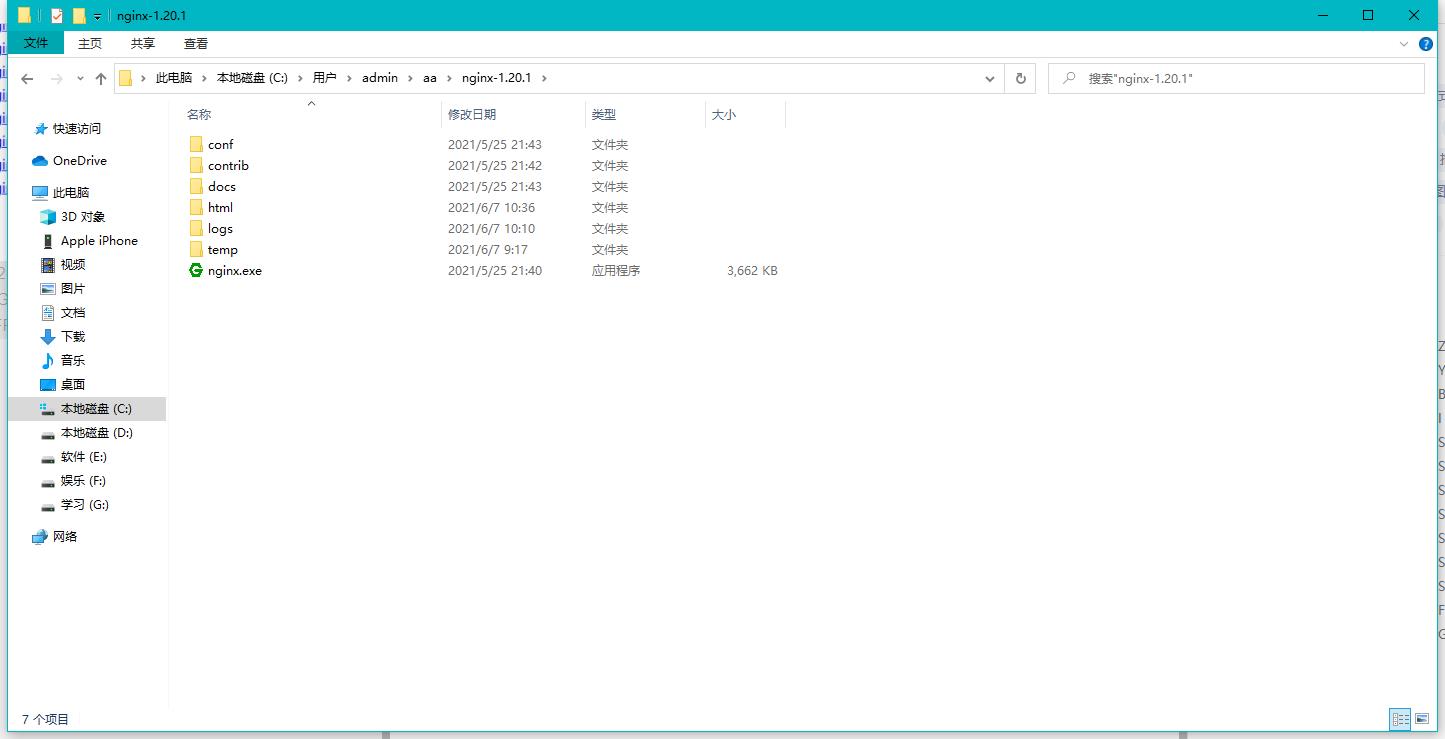This screenshot has width=1445, height=739.
Task: Click the 2021/6/7 10:36 date of html
Action: pos(491,208)
